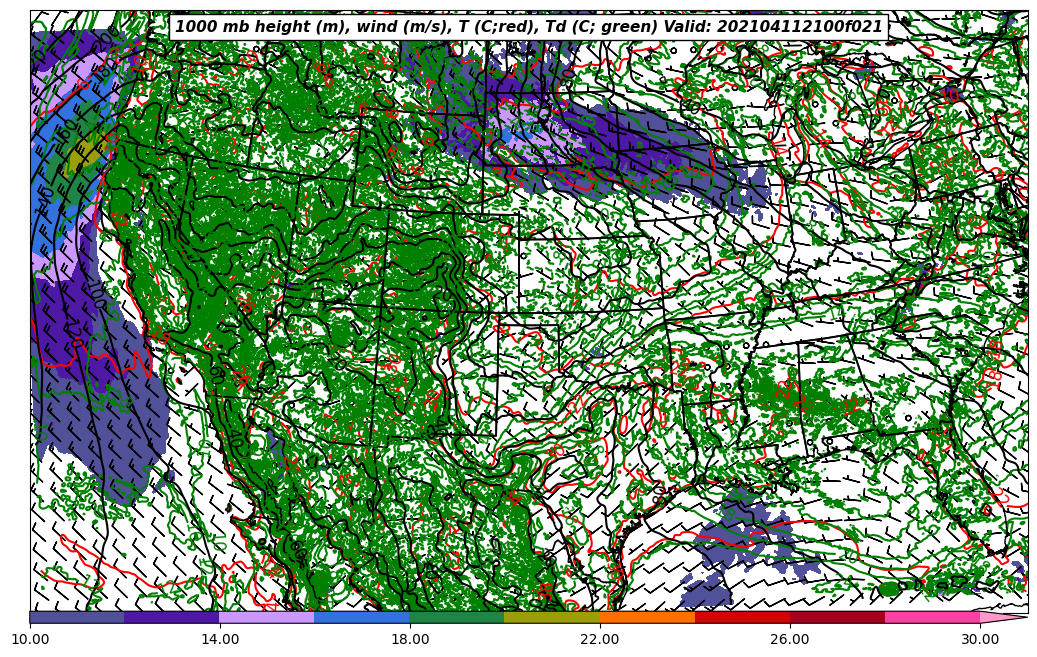Click the slate-blue 10–12 colorbar segment
Screen dimensions: 1037x657
77,617
